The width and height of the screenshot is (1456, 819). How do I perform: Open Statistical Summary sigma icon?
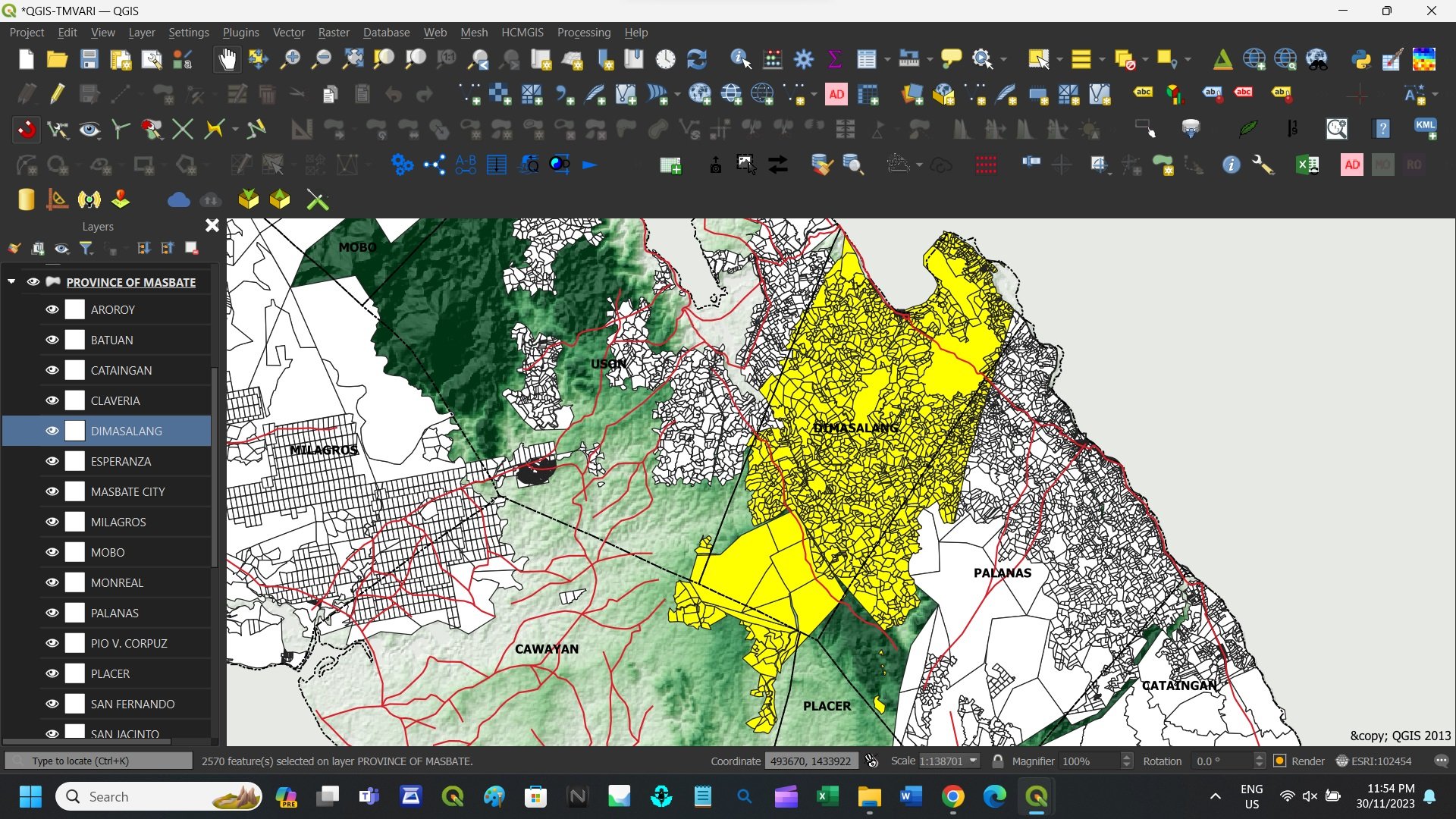pyautogui.click(x=834, y=59)
